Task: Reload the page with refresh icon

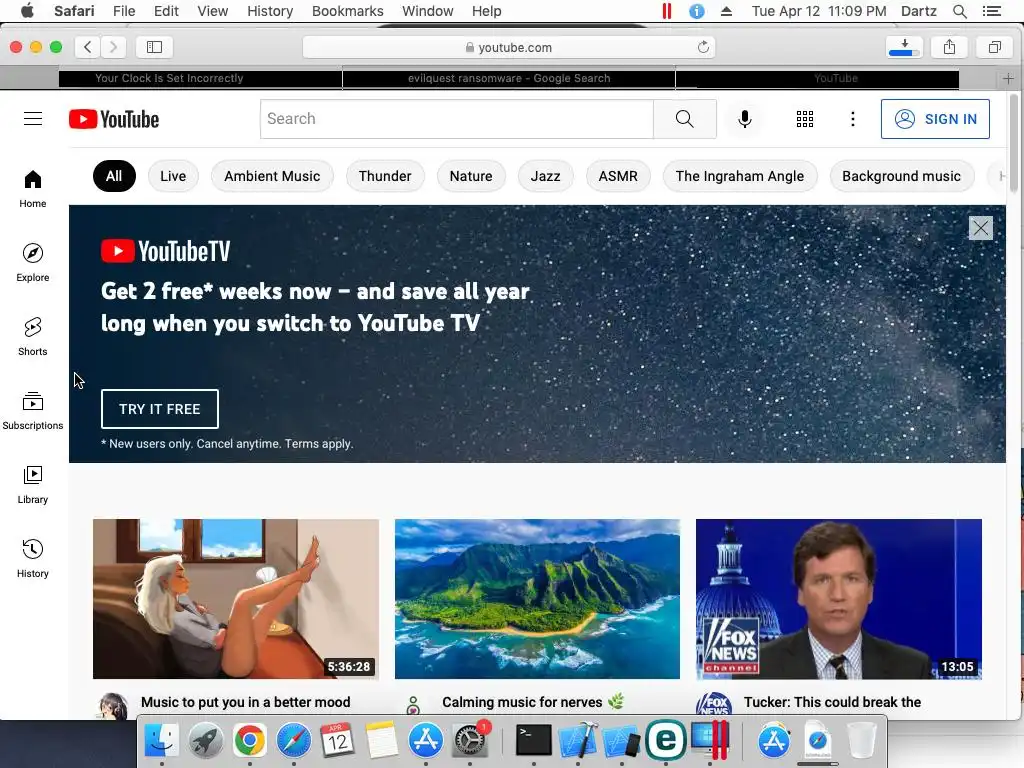Action: point(703,47)
